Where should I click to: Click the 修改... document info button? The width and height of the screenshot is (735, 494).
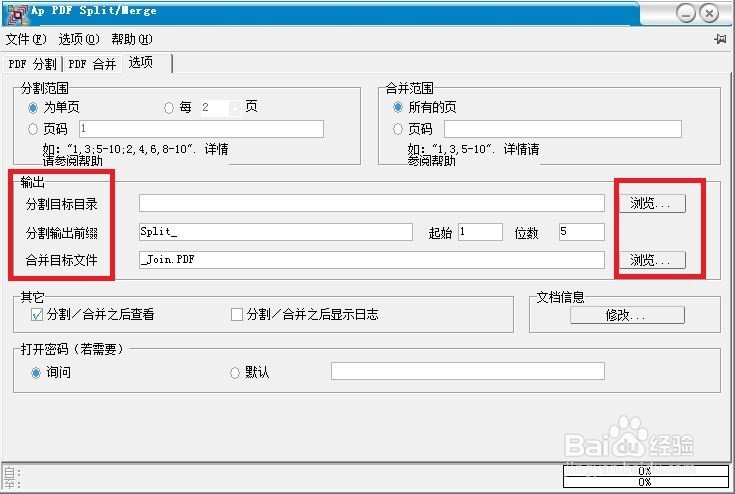coord(627,315)
